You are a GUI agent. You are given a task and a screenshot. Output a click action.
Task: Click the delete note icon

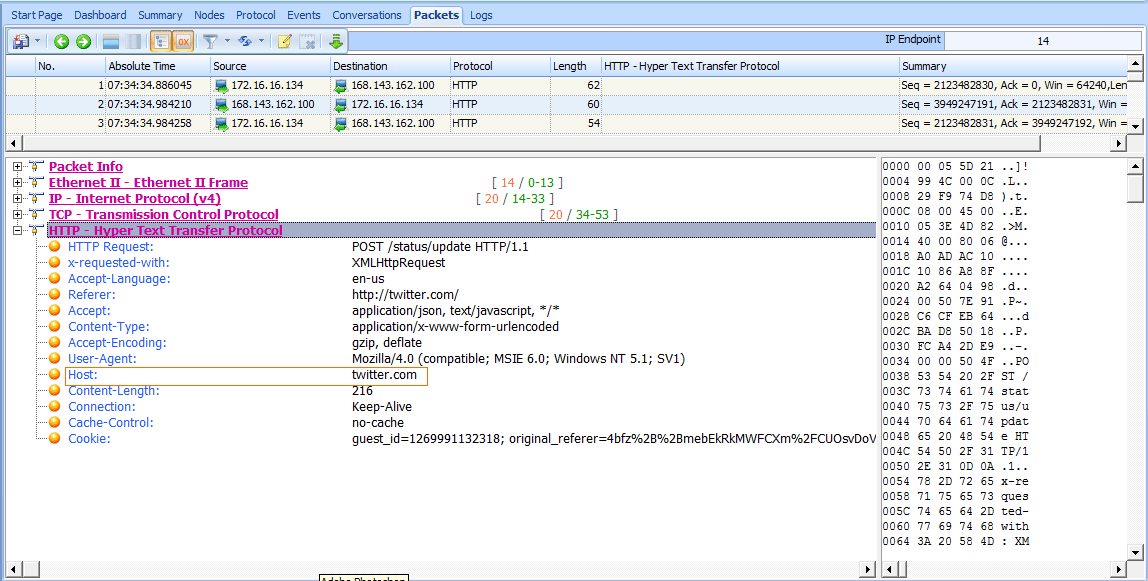click(x=308, y=42)
